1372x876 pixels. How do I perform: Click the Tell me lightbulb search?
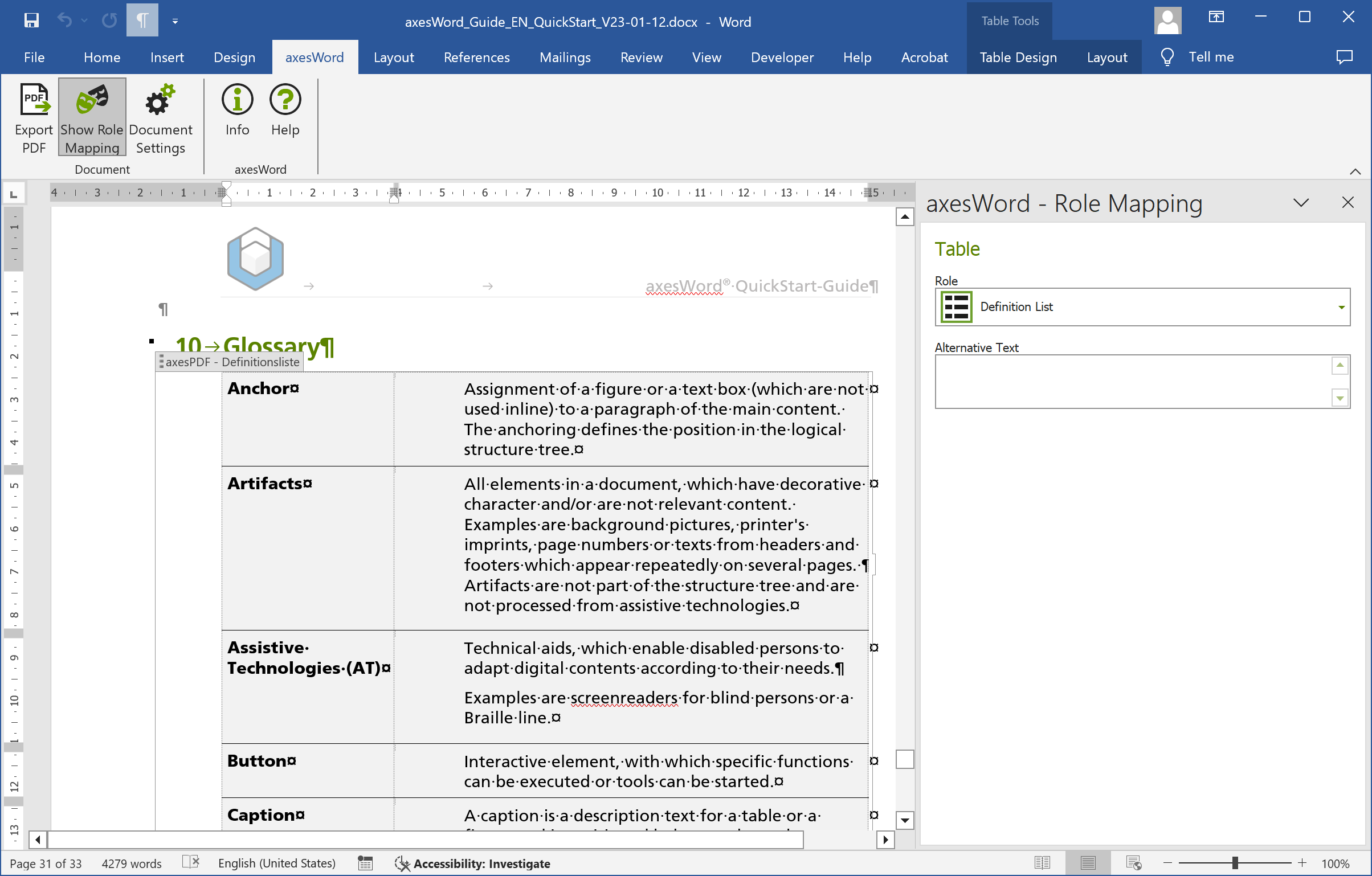click(x=1197, y=57)
